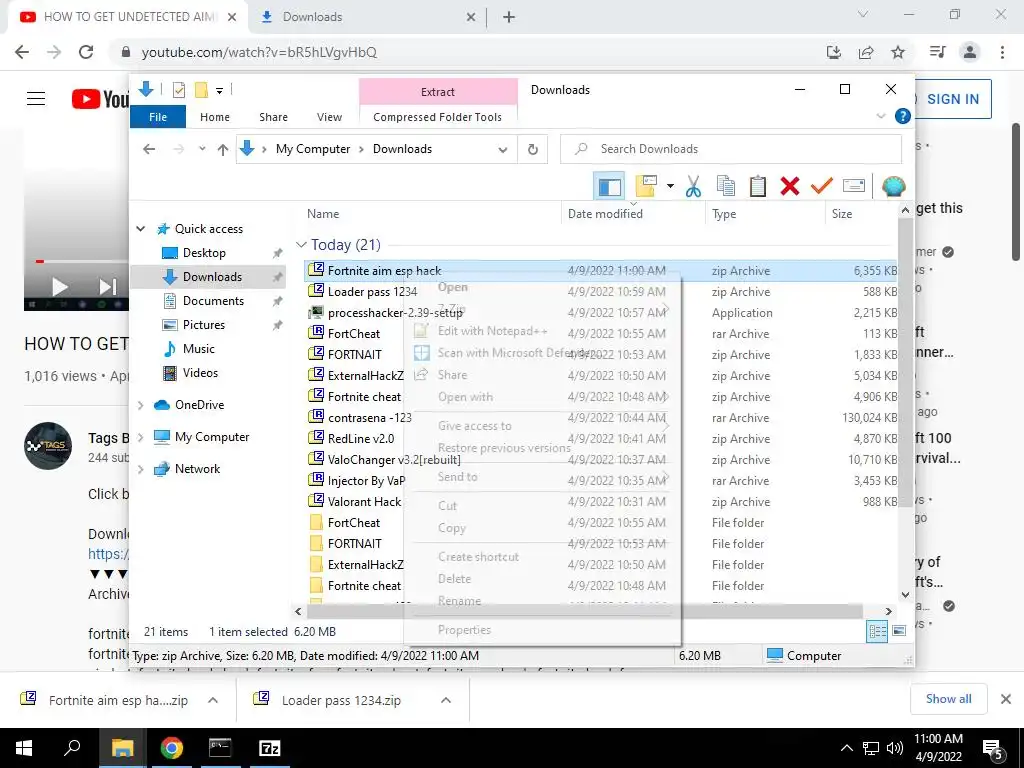
Task: Click the red X Delete toolbar icon
Action: click(x=790, y=186)
